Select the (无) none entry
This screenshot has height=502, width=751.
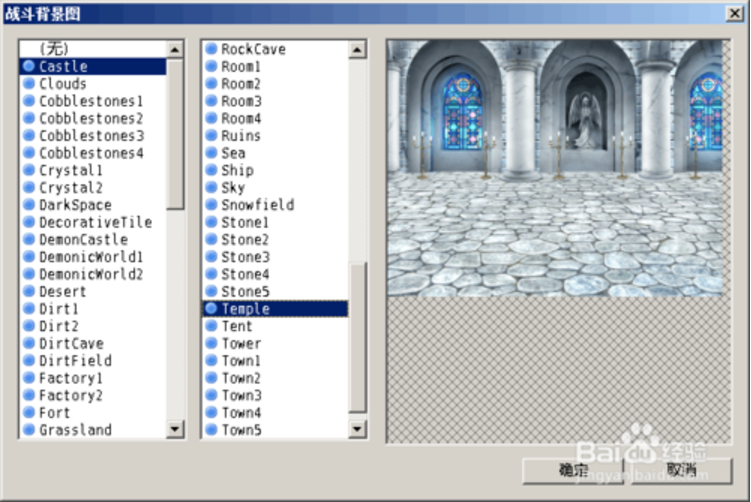click(54, 49)
